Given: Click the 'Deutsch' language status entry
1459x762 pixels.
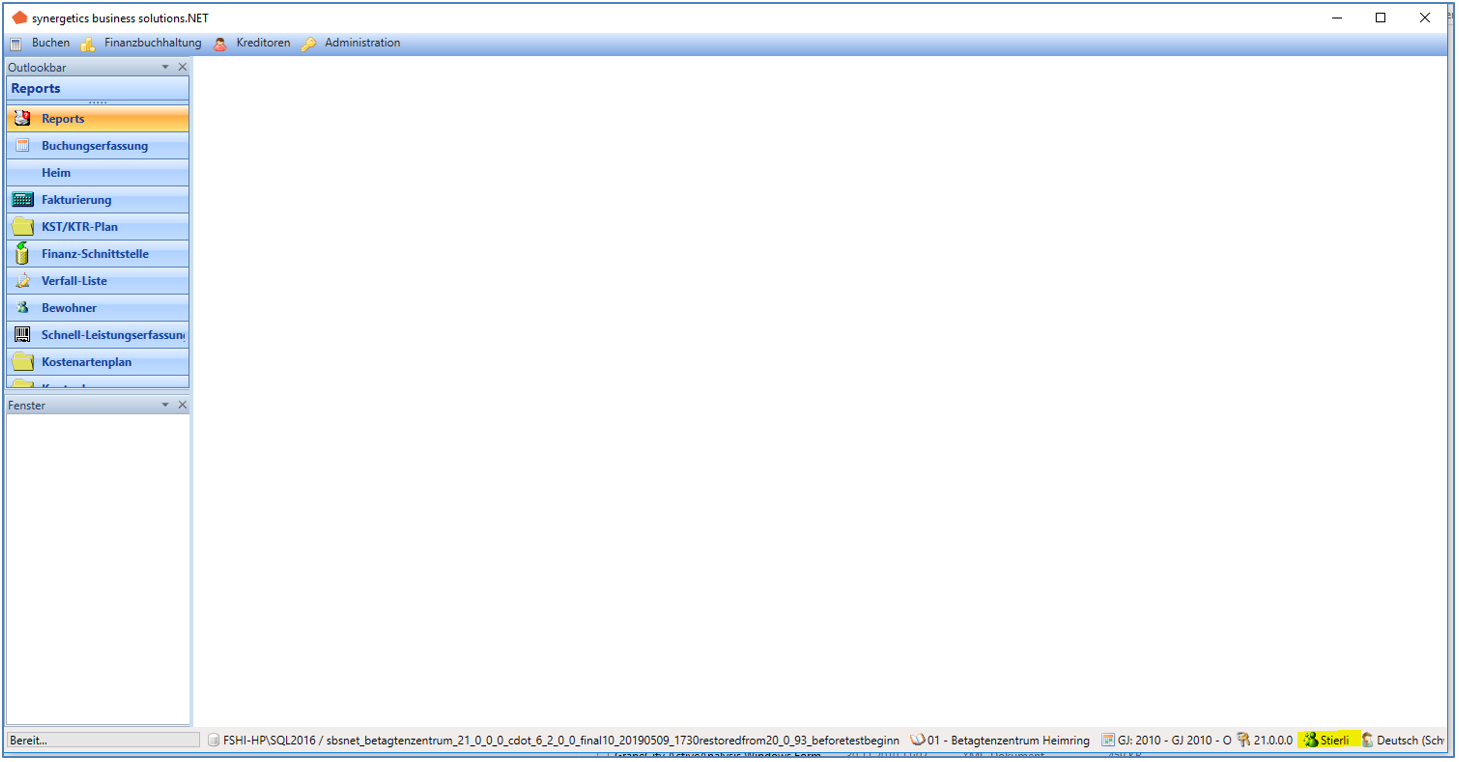Looking at the screenshot, I should pos(1404,740).
